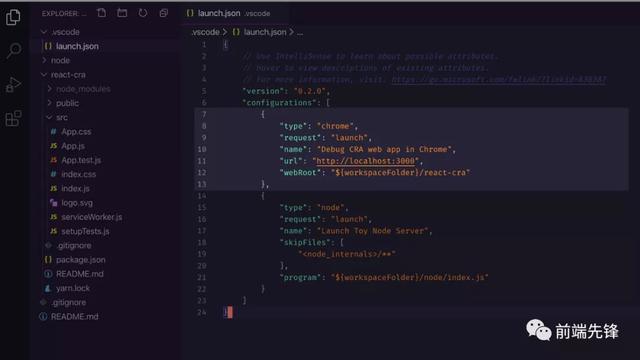Click the New Folder icon in Explorer header
Viewport: 640px width, 360px height.
point(122,13)
